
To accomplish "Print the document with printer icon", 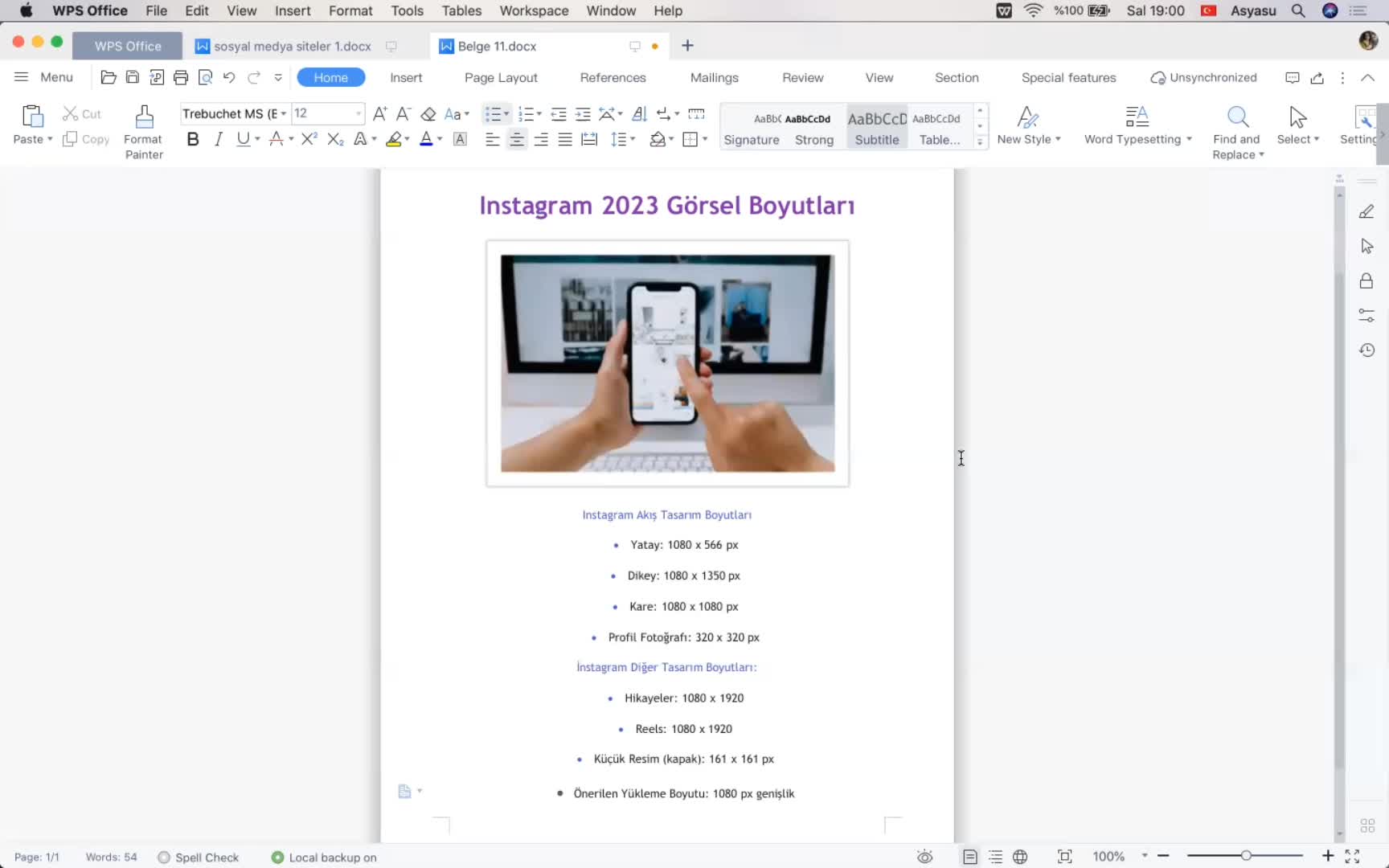I will (181, 77).
